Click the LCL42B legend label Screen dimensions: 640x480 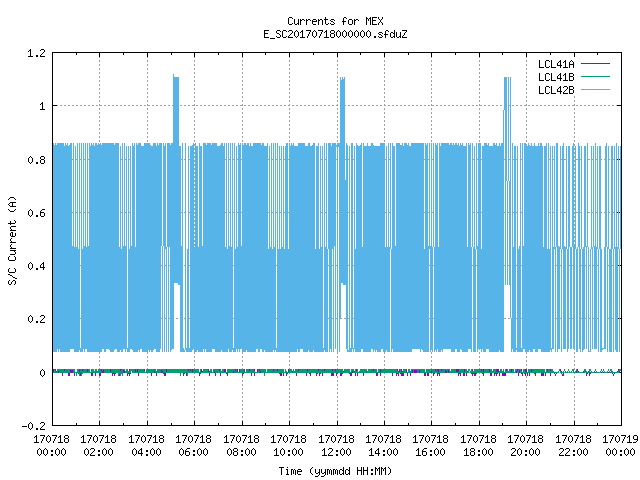pos(556,90)
